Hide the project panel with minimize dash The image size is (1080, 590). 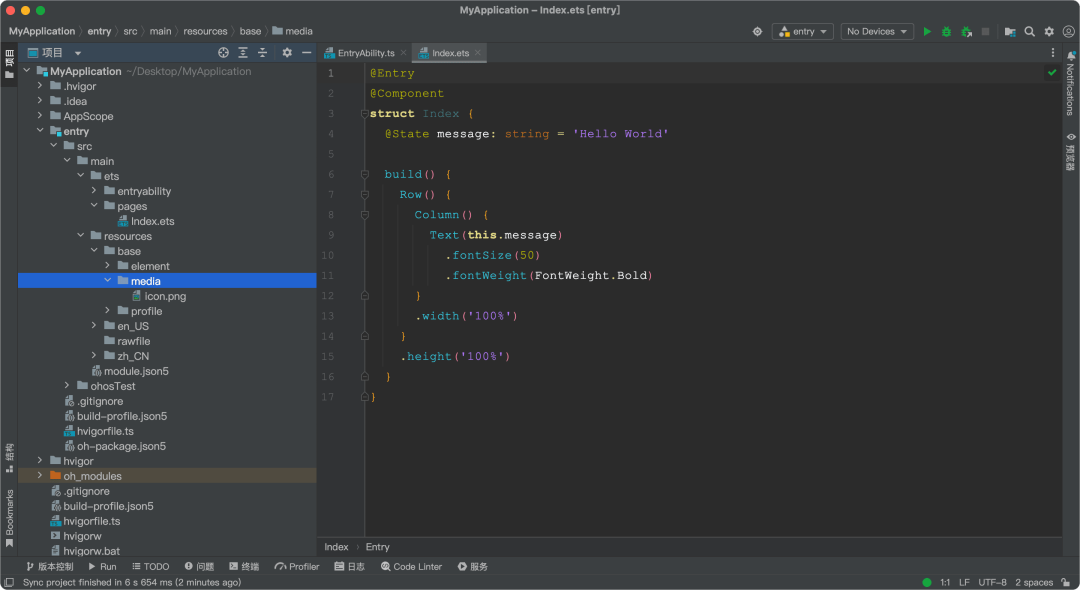pyautogui.click(x=307, y=53)
